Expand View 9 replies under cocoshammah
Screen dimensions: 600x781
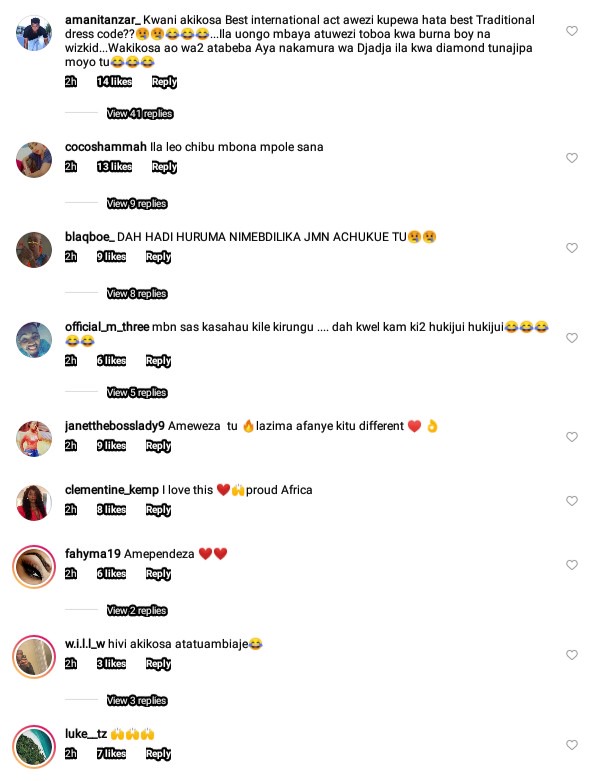(137, 204)
